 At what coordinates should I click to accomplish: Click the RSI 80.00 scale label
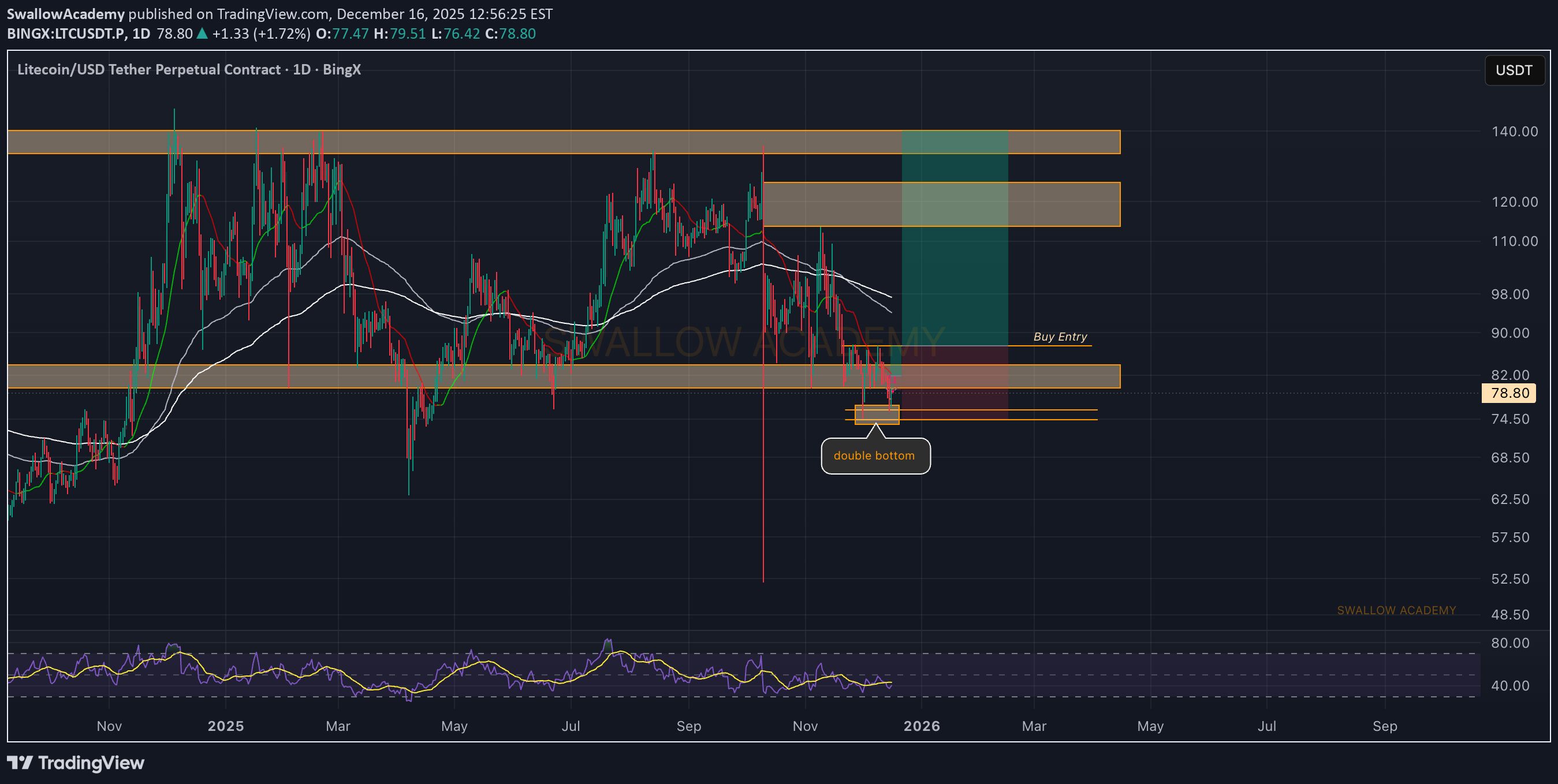(1509, 643)
